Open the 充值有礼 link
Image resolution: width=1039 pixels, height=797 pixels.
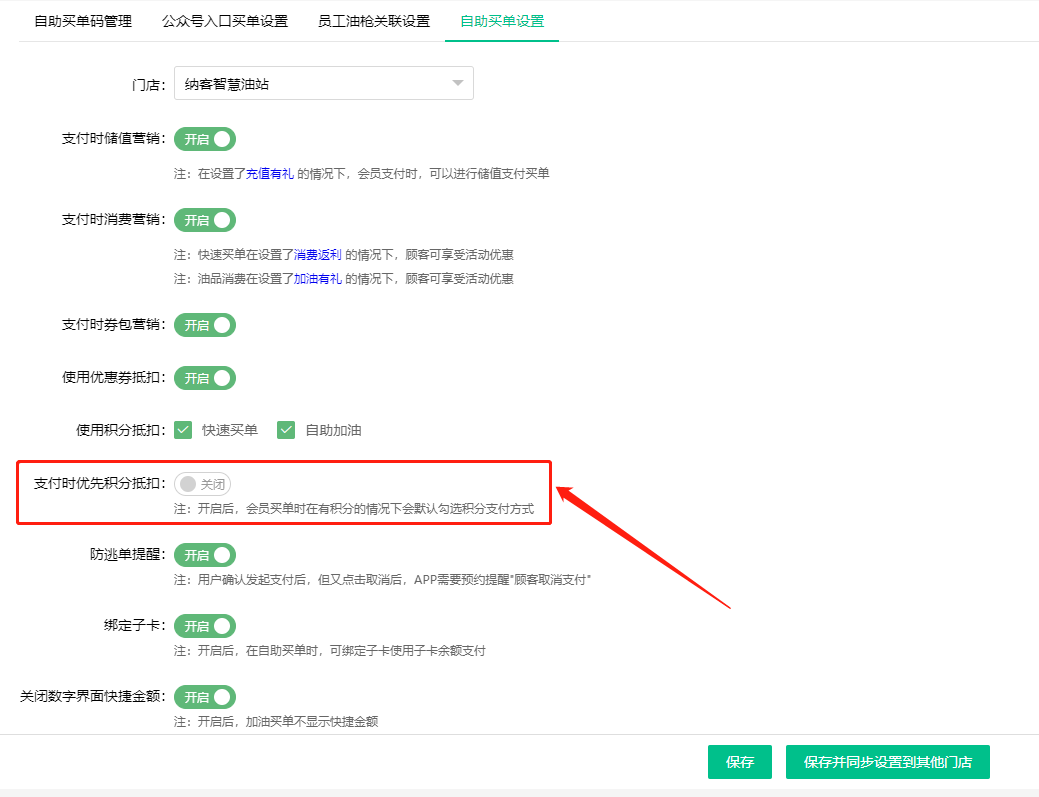pyautogui.click(x=270, y=172)
